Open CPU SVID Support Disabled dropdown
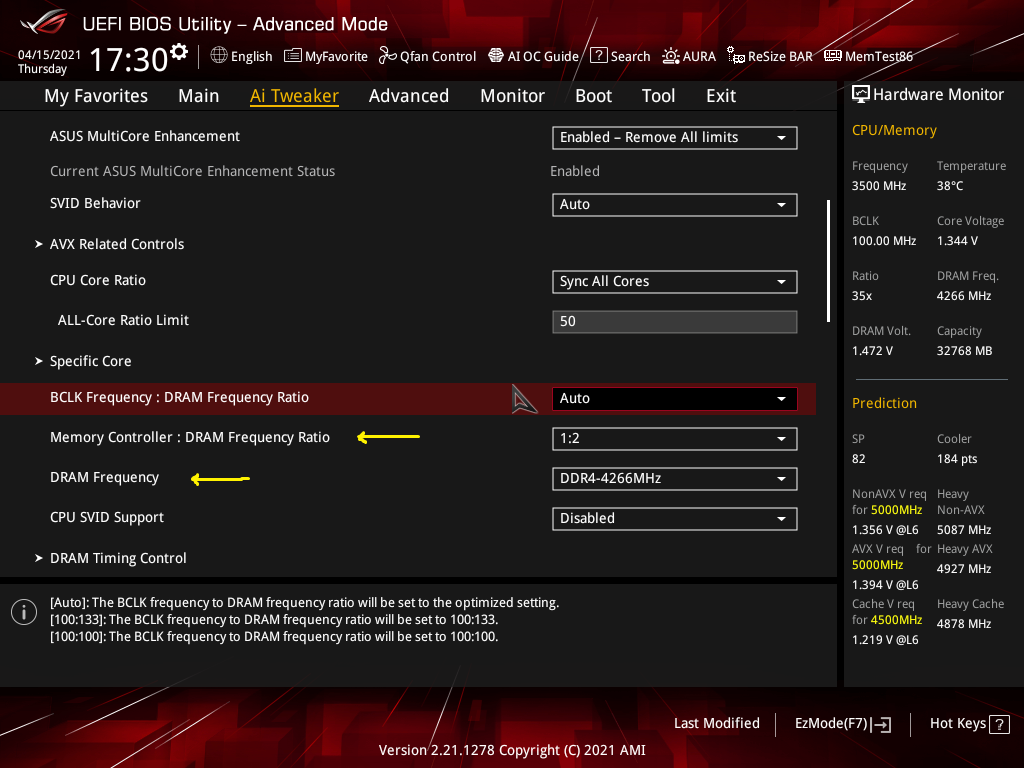 tap(675, 519)
